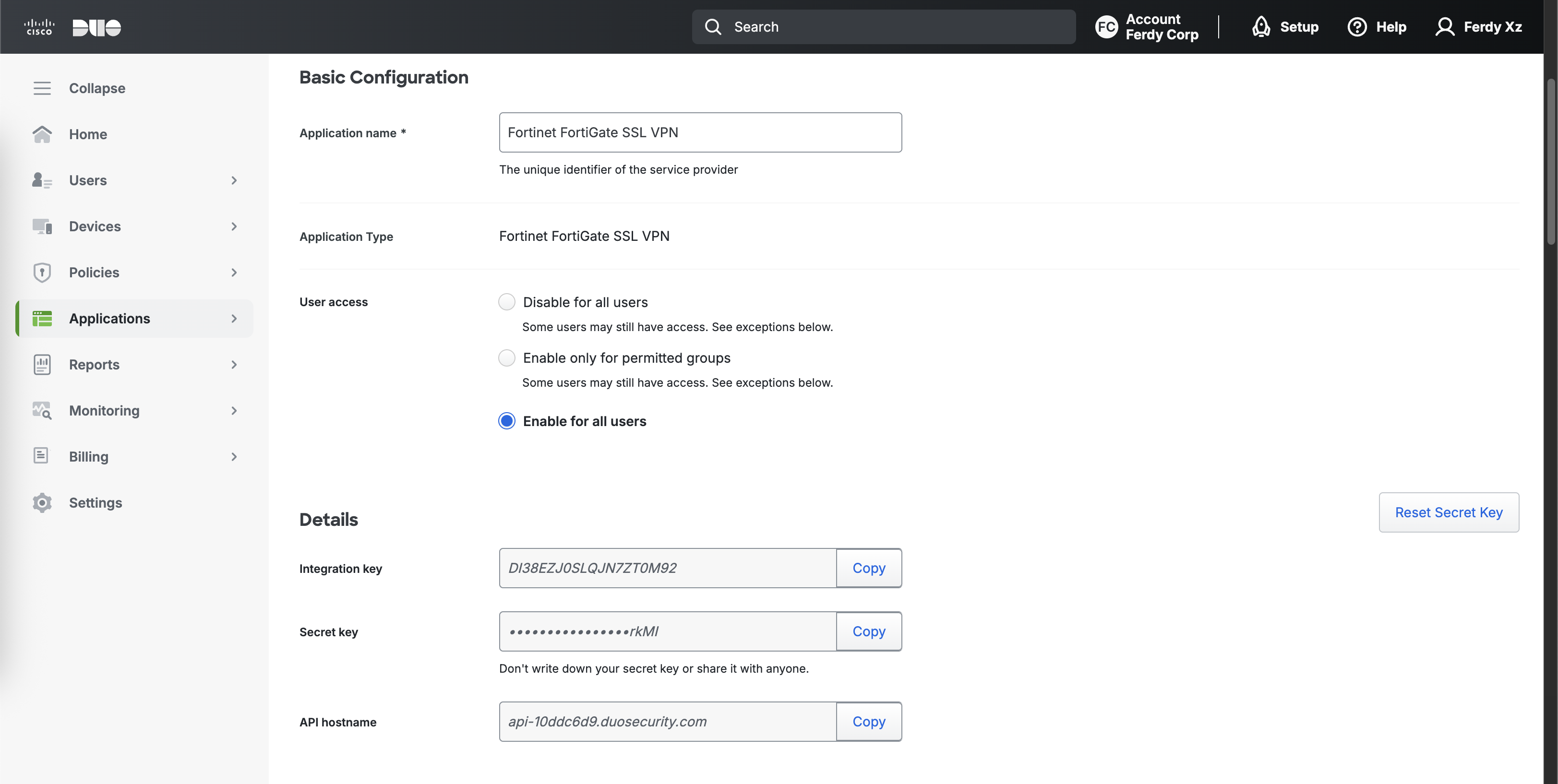Expand the Billing submenu chevron
This screenshot has width=1558, height=784.
pyautogui.click(x=234, y=456)
